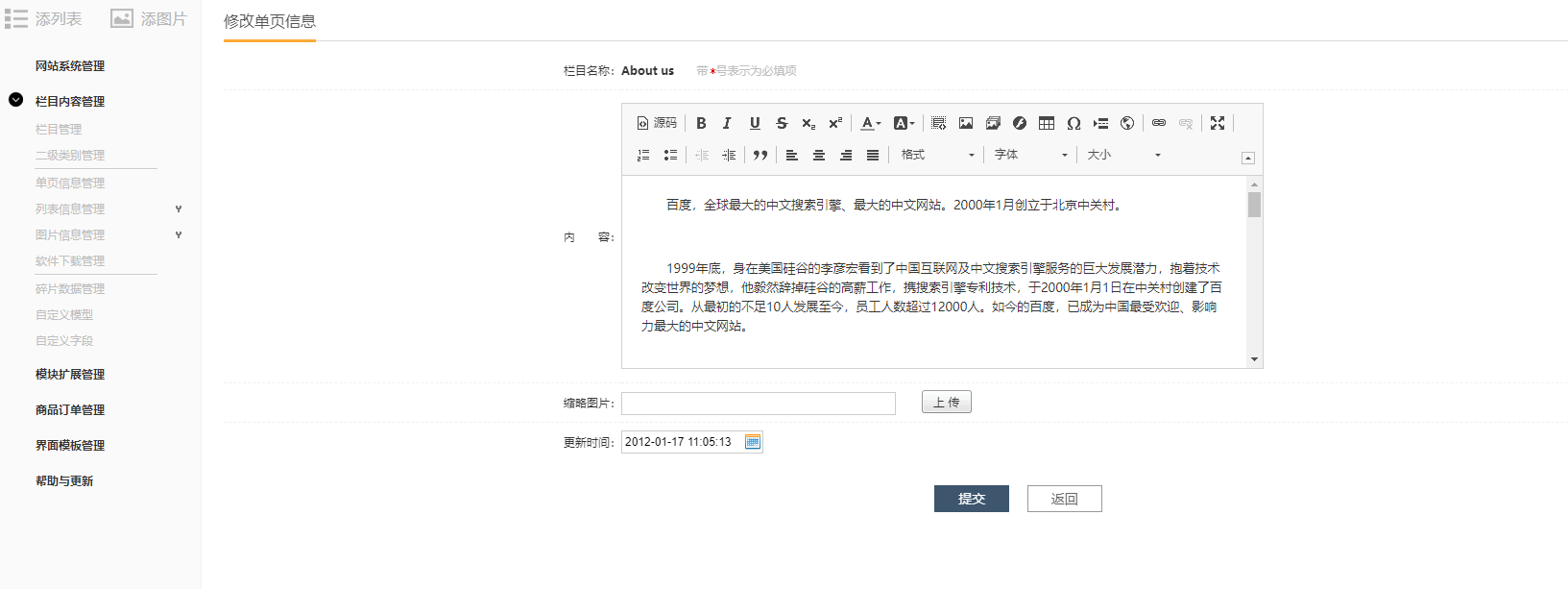Open 界面模板管理 menu

(70, 445)
